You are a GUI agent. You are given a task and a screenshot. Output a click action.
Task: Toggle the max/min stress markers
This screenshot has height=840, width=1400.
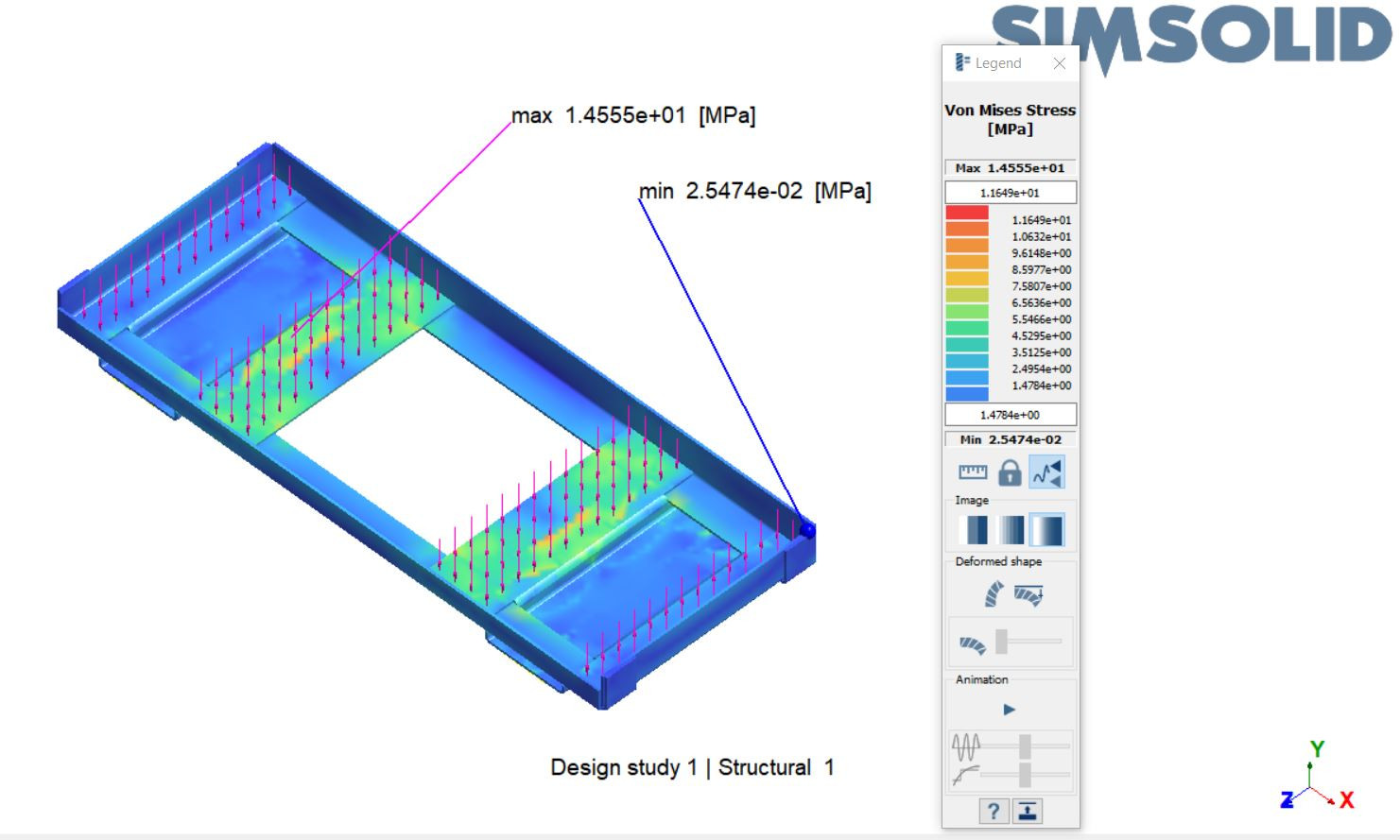point(1047,471)
